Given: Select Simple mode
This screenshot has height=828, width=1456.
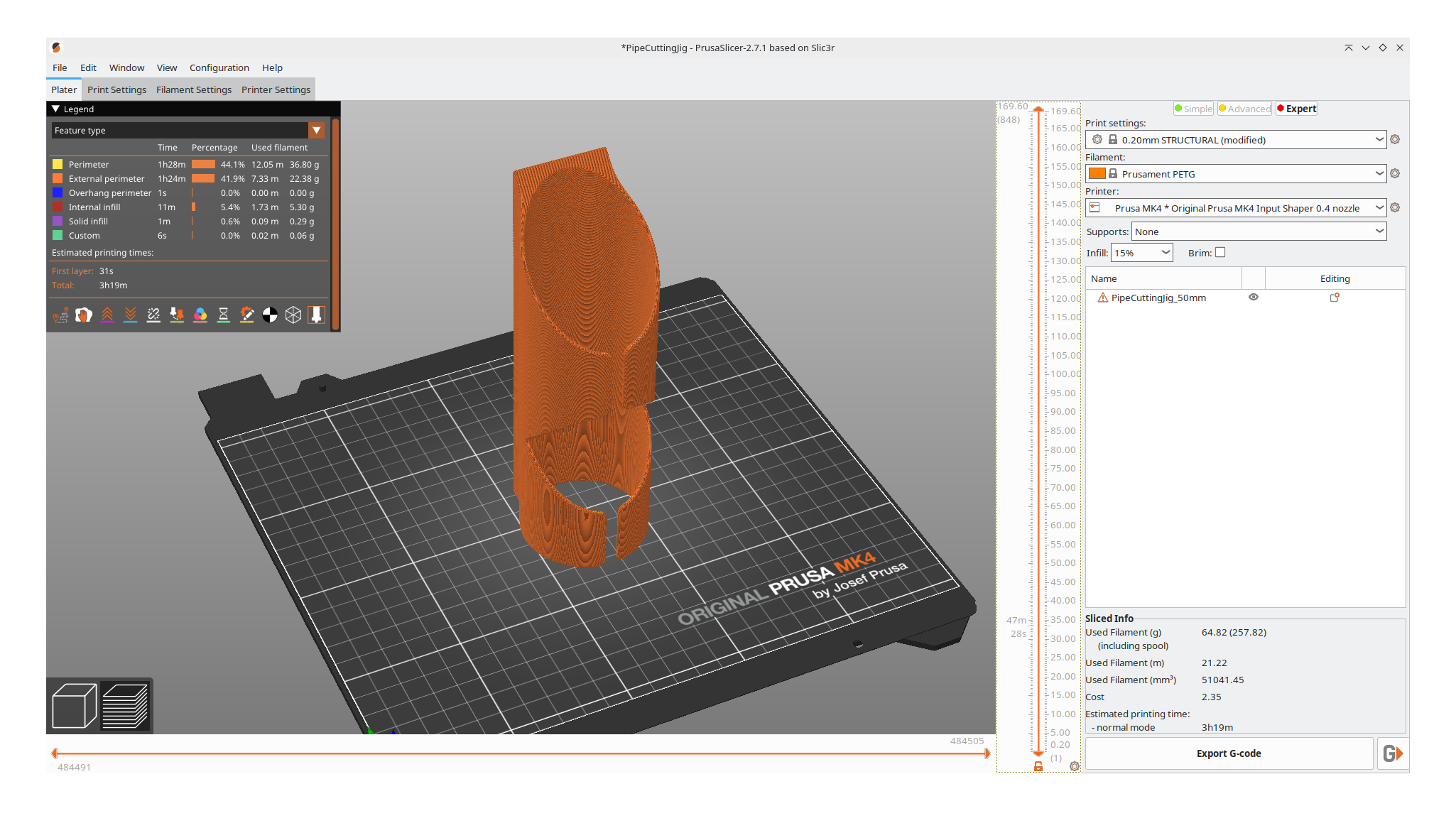Looking at the screenshot, I should [x=1193, y=109].
